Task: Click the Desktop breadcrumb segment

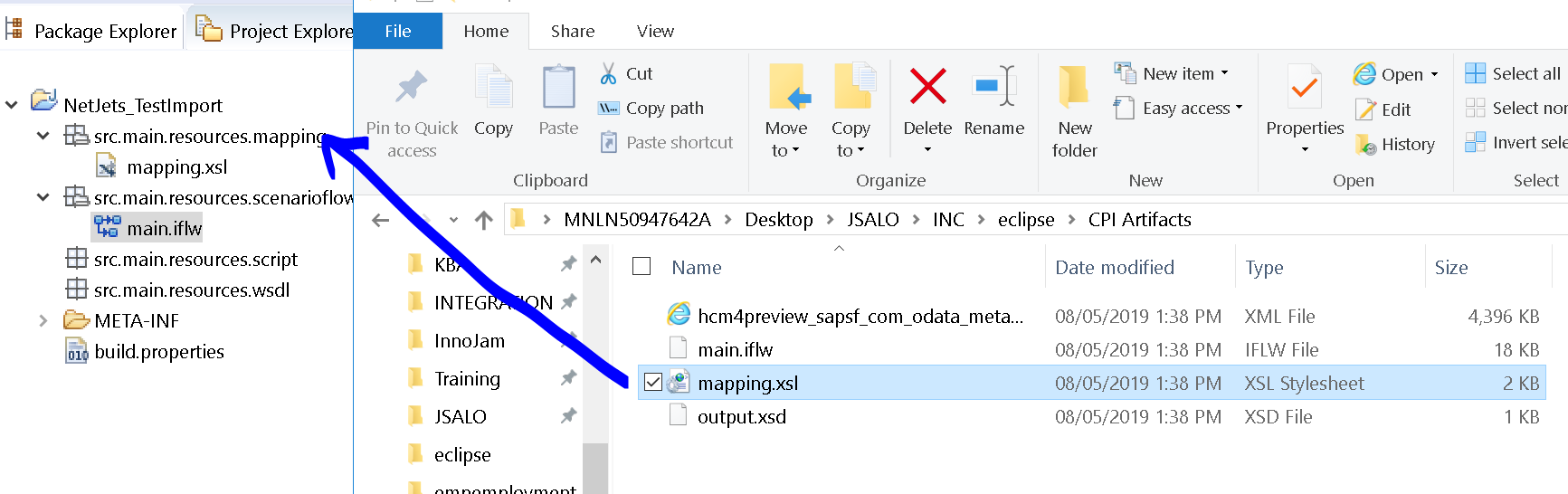Action: [778, 220]
